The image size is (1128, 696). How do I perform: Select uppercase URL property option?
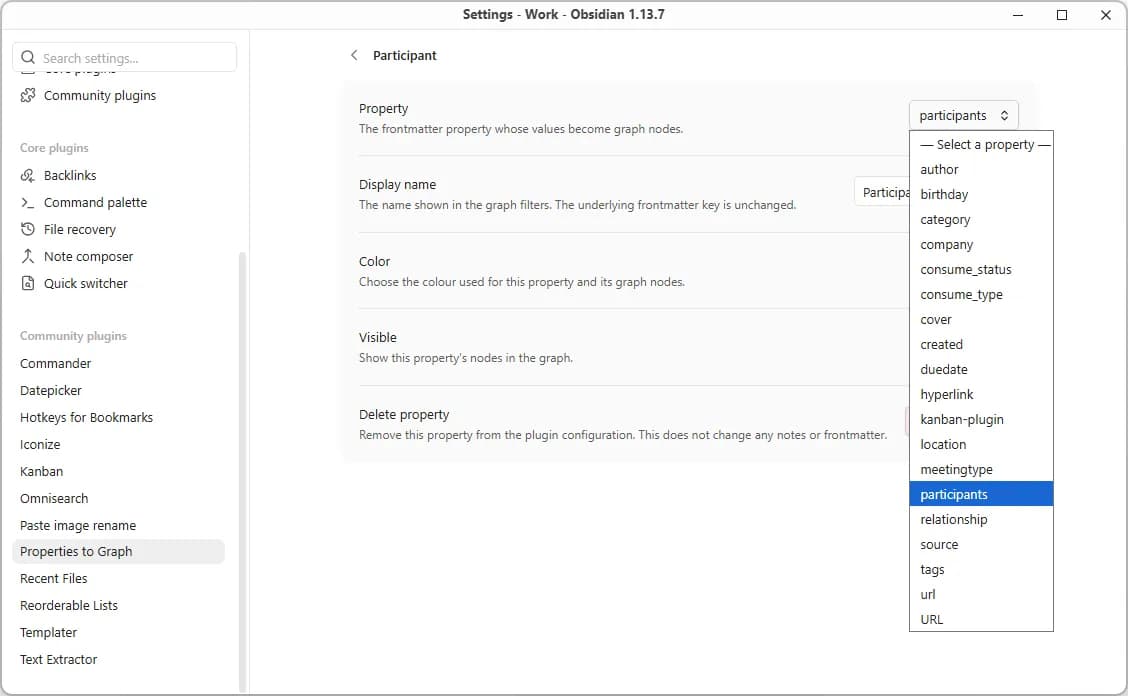[981, 620]
